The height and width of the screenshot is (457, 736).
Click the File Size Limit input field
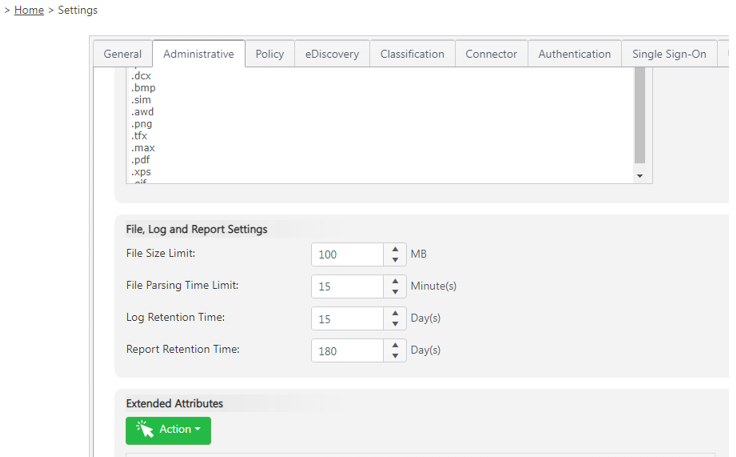[x=347, y=255]
